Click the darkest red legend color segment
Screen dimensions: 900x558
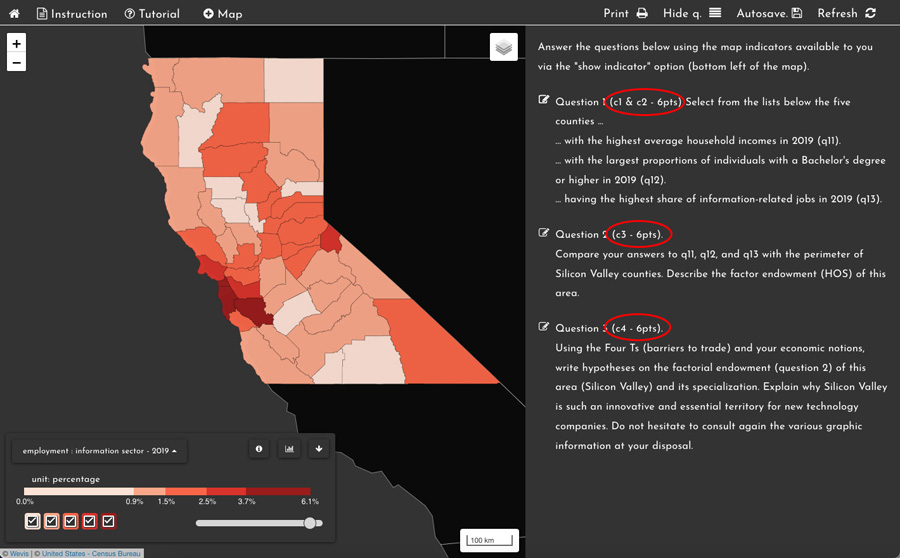pos(278,491)
